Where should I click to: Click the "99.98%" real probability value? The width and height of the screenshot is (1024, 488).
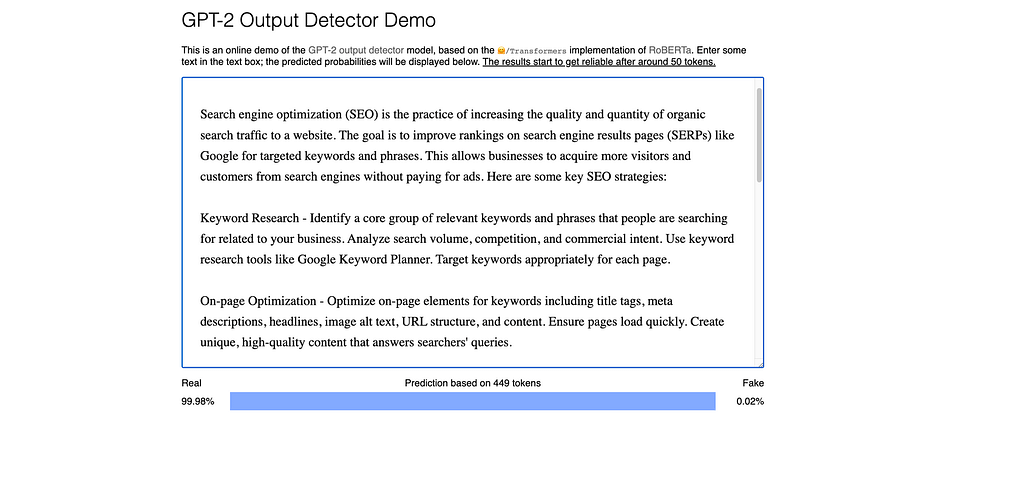pos(197,401)
